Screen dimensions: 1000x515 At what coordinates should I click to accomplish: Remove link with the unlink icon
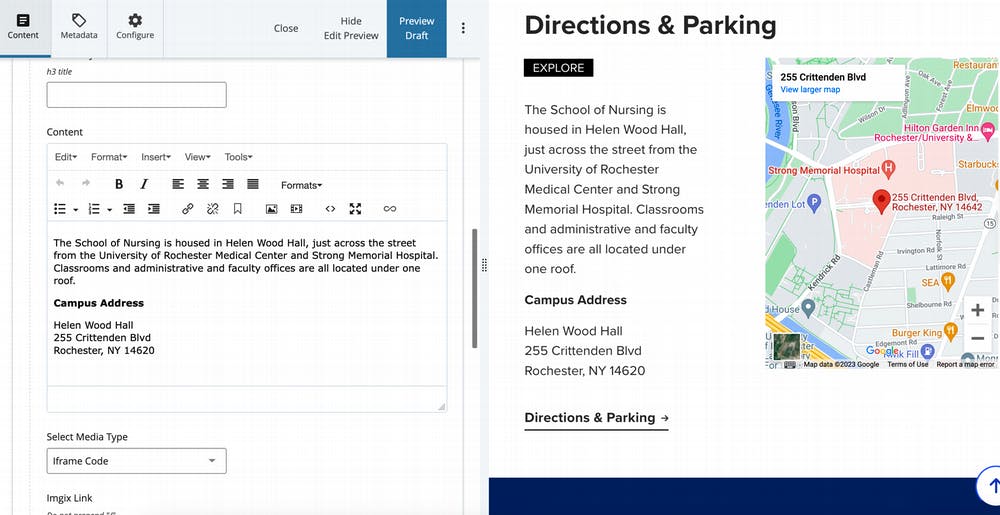click(213, 208)
